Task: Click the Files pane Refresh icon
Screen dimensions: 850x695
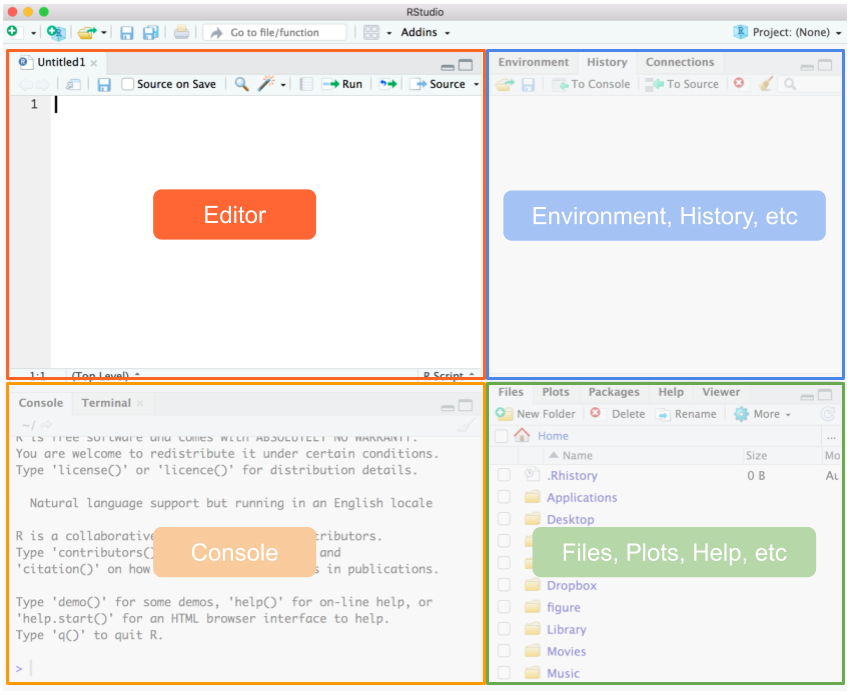Action: [x=828, y=414]
